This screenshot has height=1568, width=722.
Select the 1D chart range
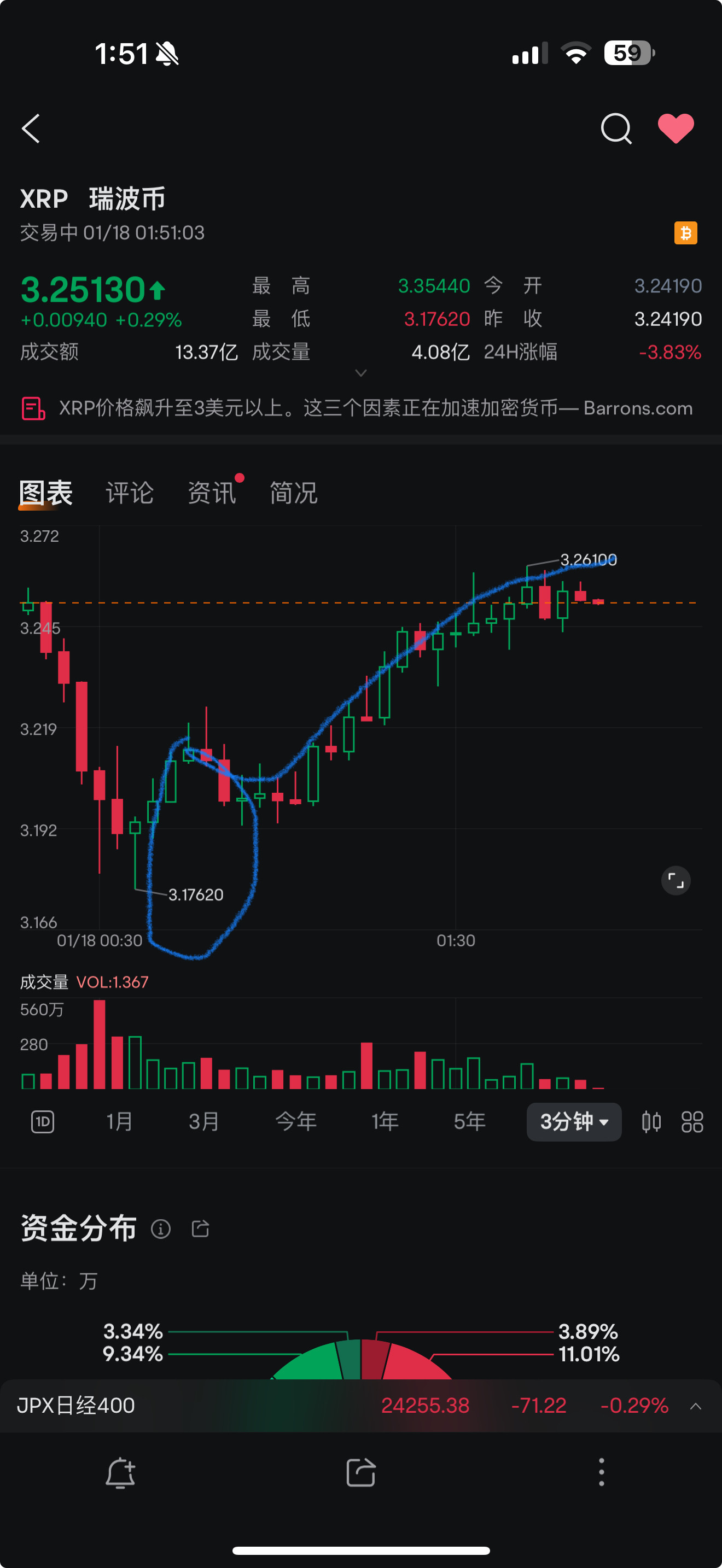[x=43, y=1121]
